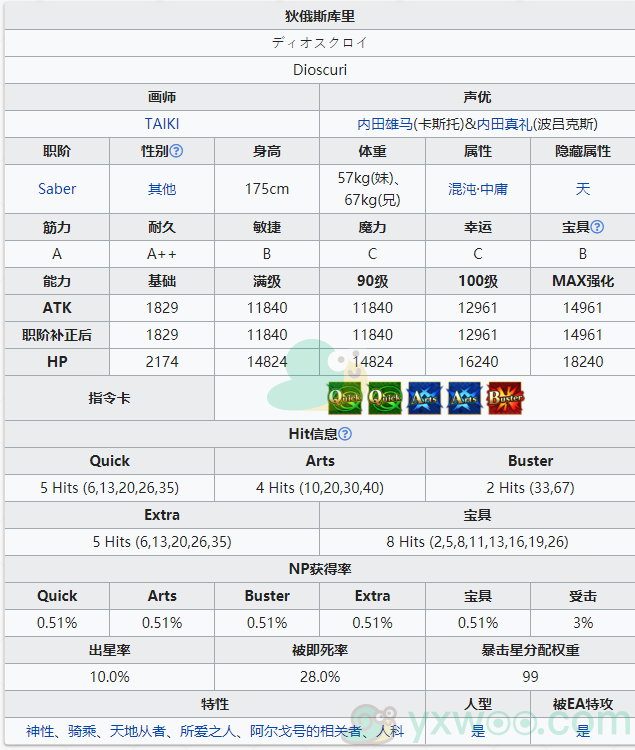Click the second blue Arts command card
The height and width of the screenshot is (750, 635).
point(465,398)
